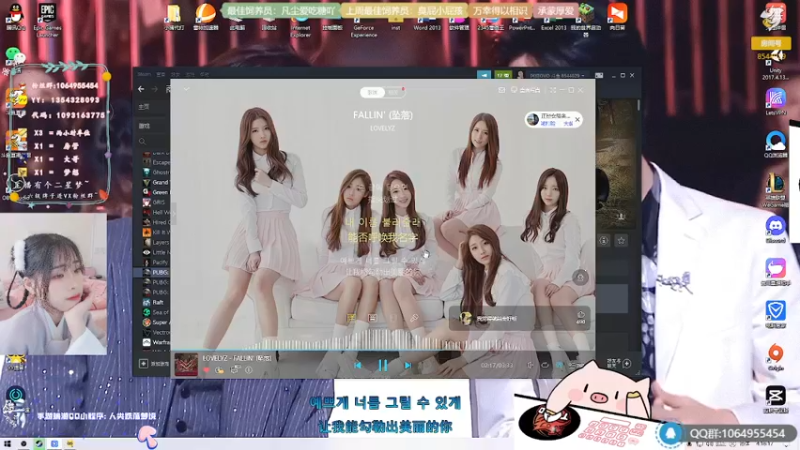Viewport: 800px width, 450px height.
Task: Open the Word 2013 desktop shortcut
Action: click(427, 23)
